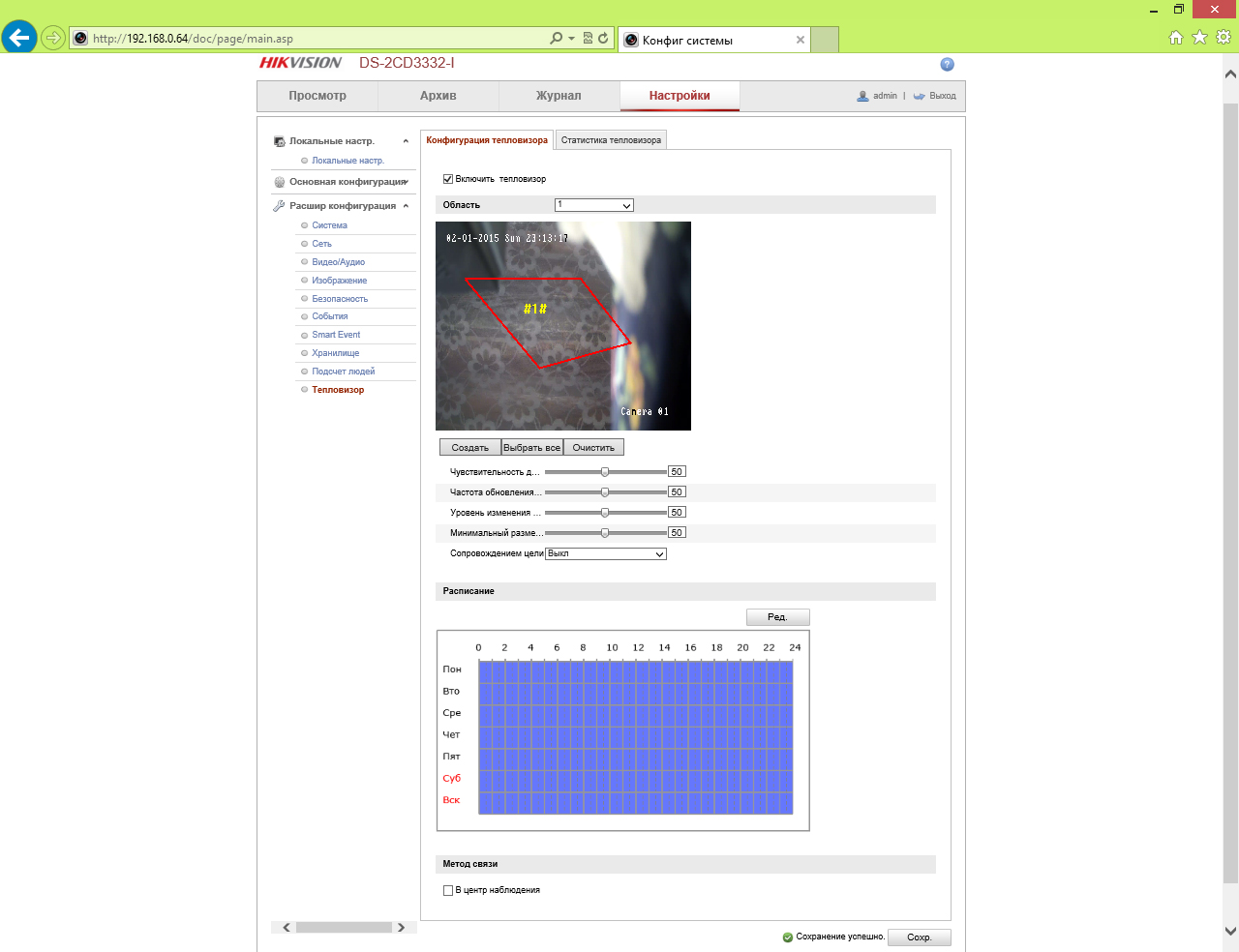Image resolution: width=1239 pixels, height=952 pixels.
Task: Expand Основная конфигурация section
Action: (x=406, y=182)
